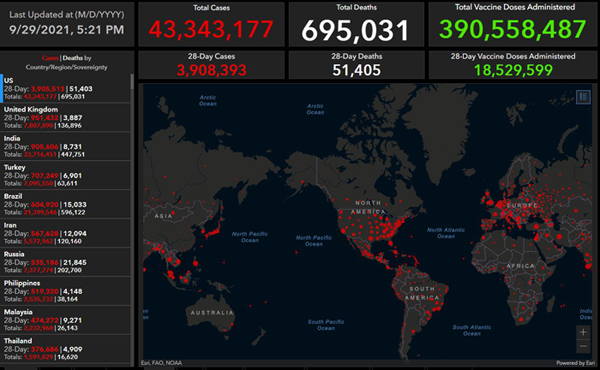Select US in country list
Screen dimensions: 600x370
pyautogui.click(x=65, y=88)
